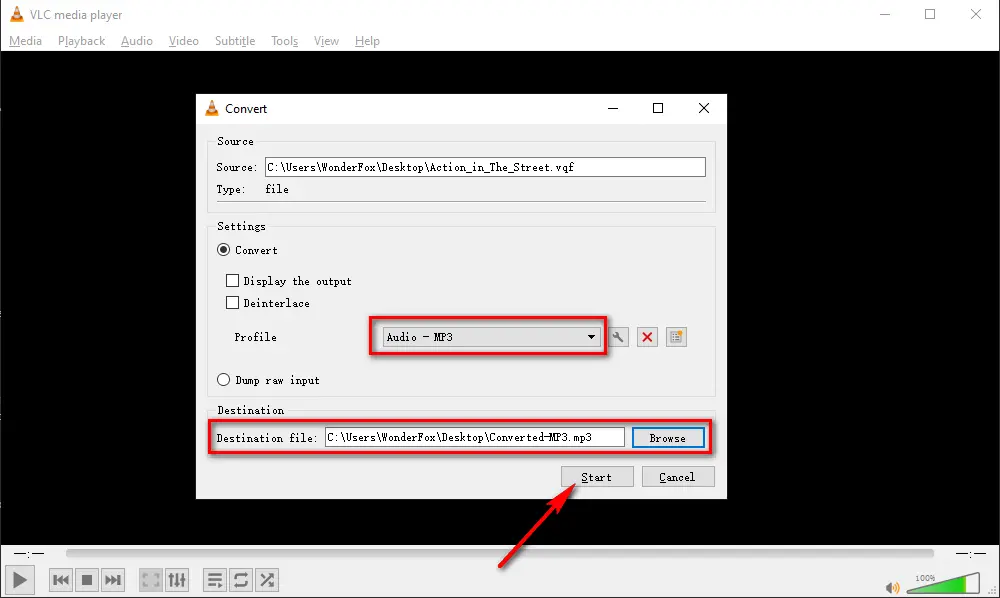Select the Convert radio button
This screenshot has height=598, width=1000.
point(223,250)
